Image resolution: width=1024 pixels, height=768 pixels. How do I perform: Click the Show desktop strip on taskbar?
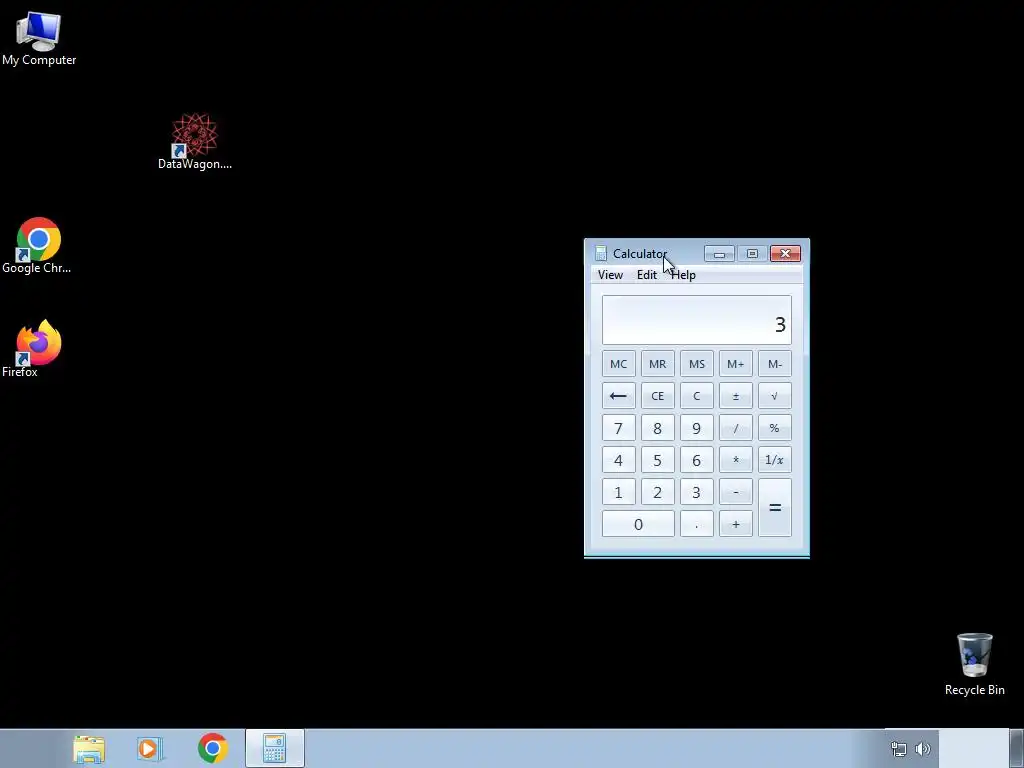[1017, 748]
